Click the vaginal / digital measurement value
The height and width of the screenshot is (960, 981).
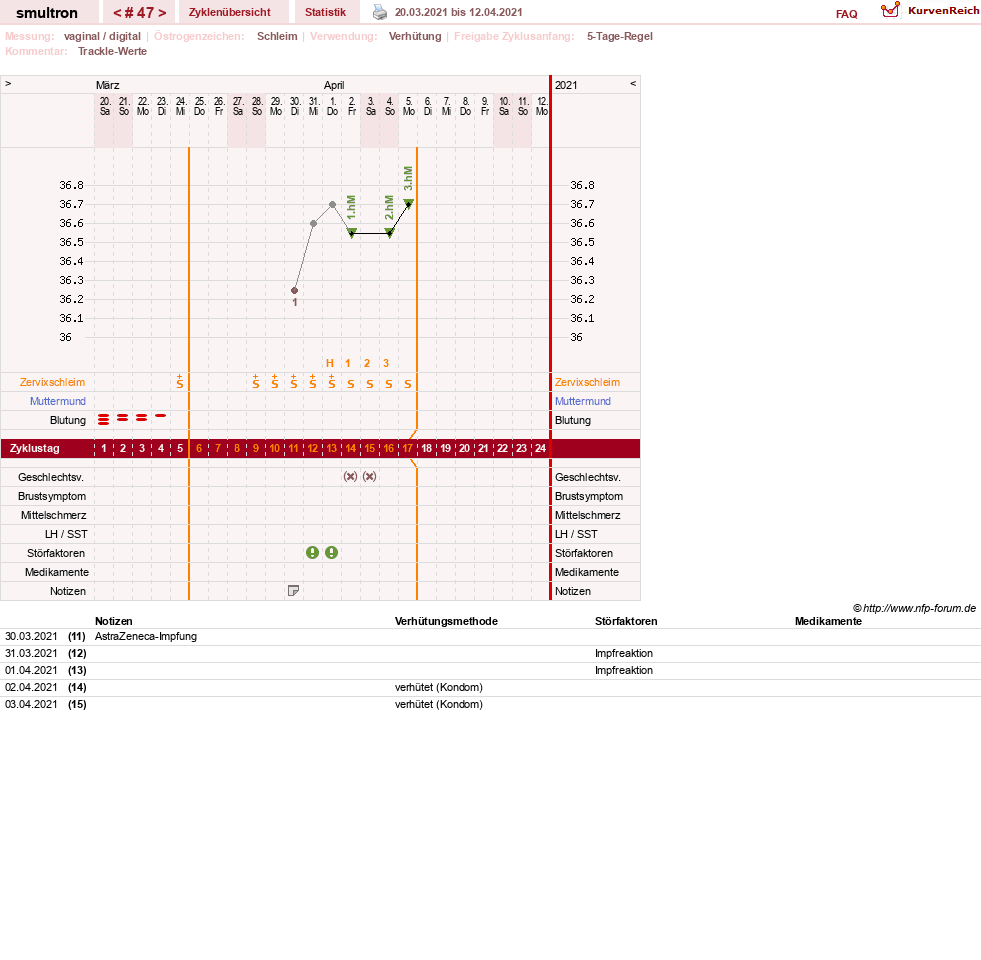(x=102, y=36)
